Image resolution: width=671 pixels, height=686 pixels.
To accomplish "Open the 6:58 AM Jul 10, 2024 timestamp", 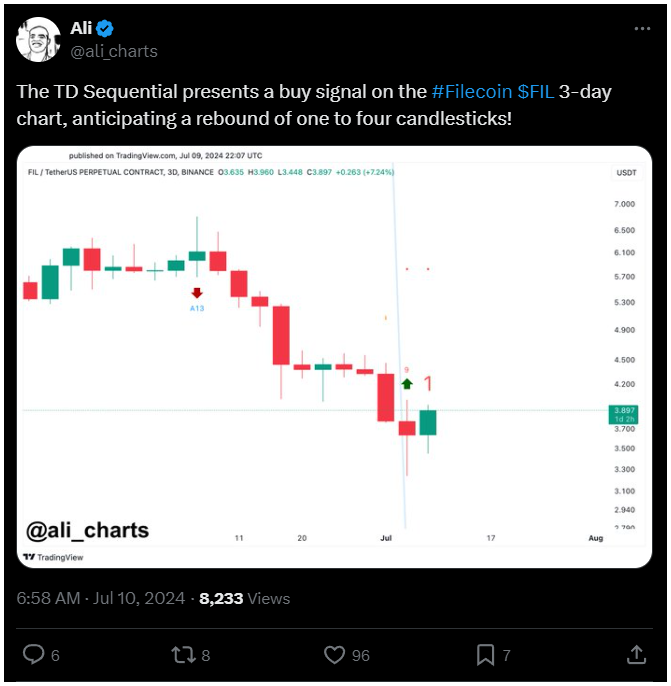I will coord(101,598).
